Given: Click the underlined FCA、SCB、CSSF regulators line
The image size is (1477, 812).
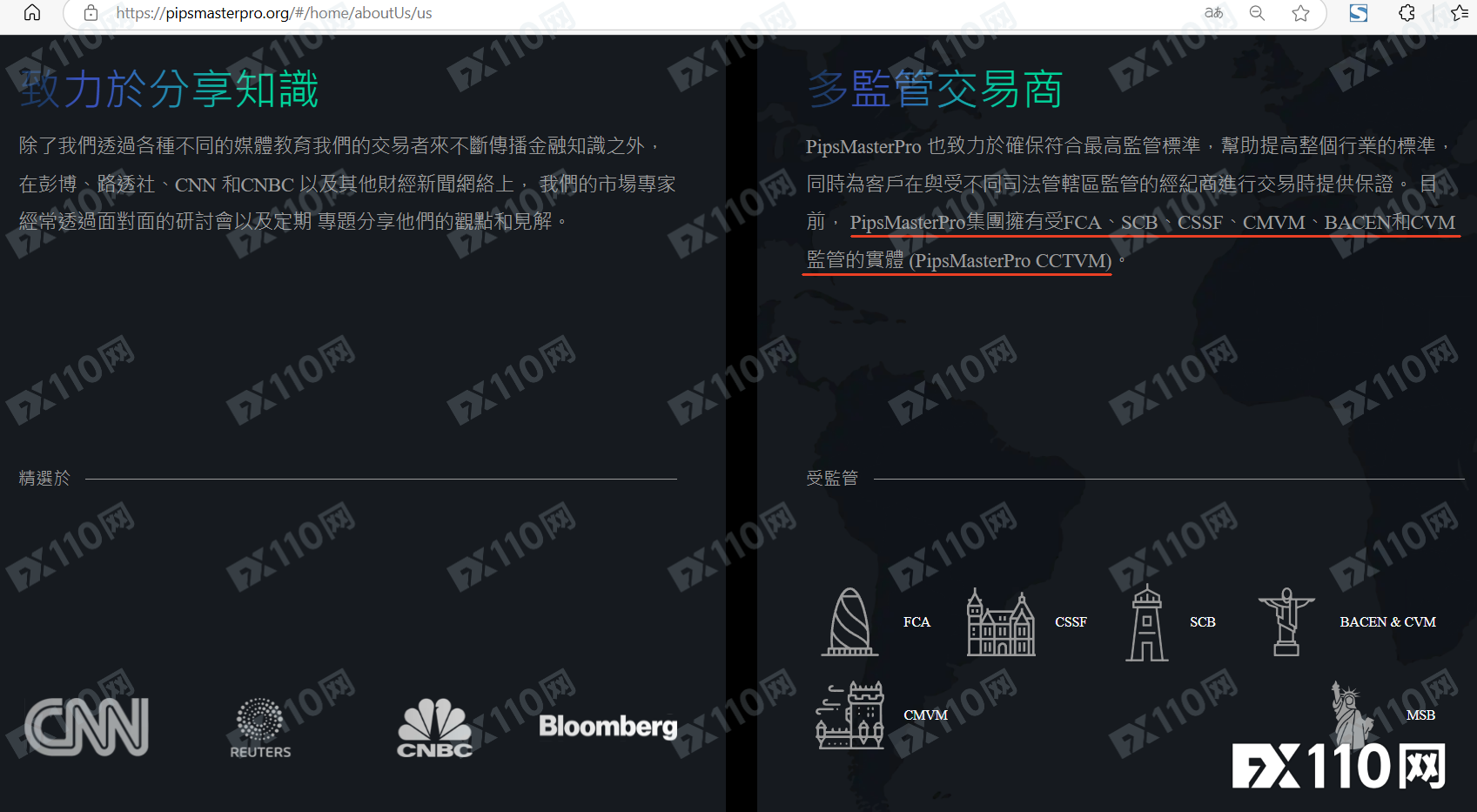Looking at the screenshot, I should 1152,223.
